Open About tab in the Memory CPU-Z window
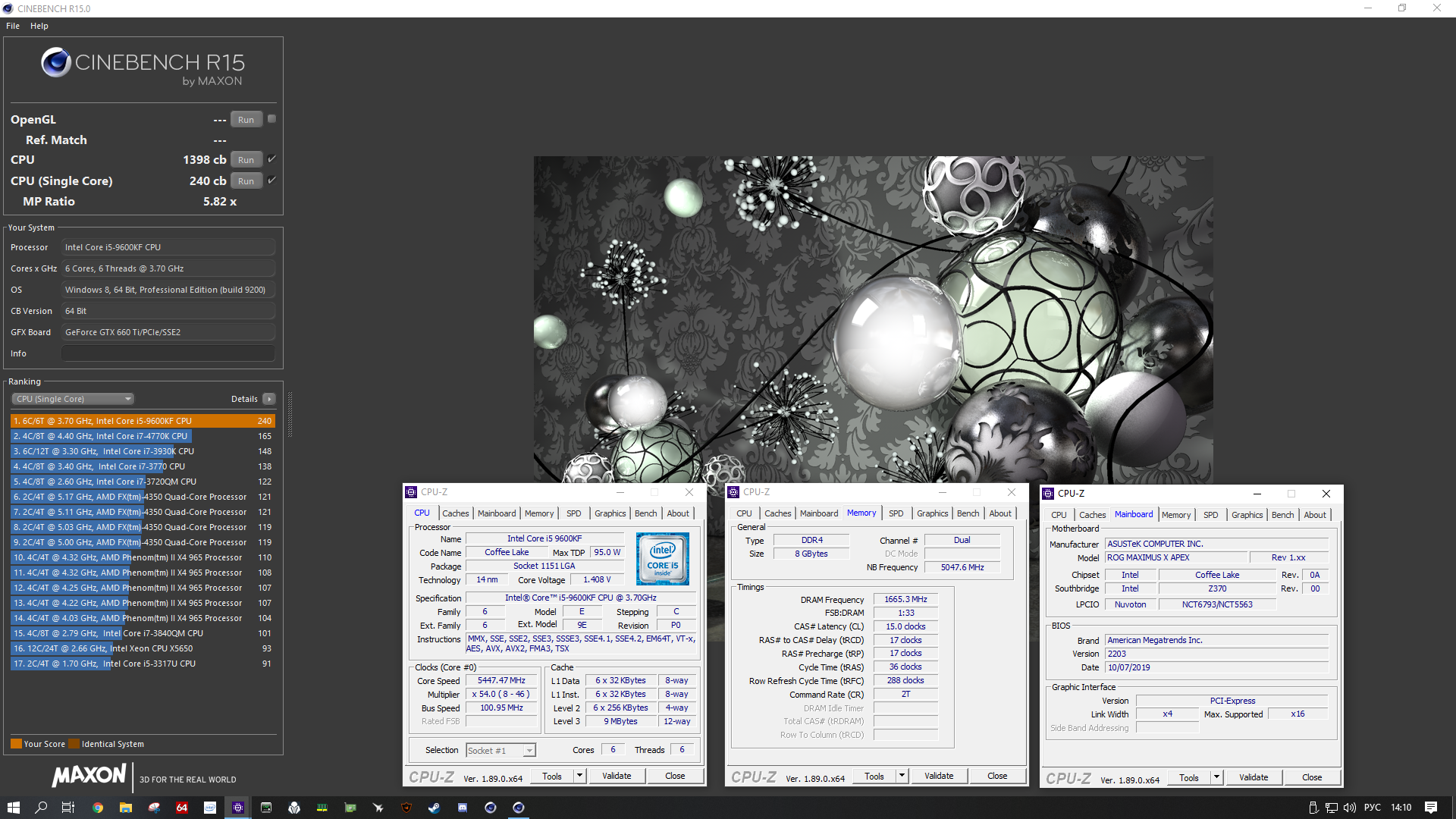 1000,513
